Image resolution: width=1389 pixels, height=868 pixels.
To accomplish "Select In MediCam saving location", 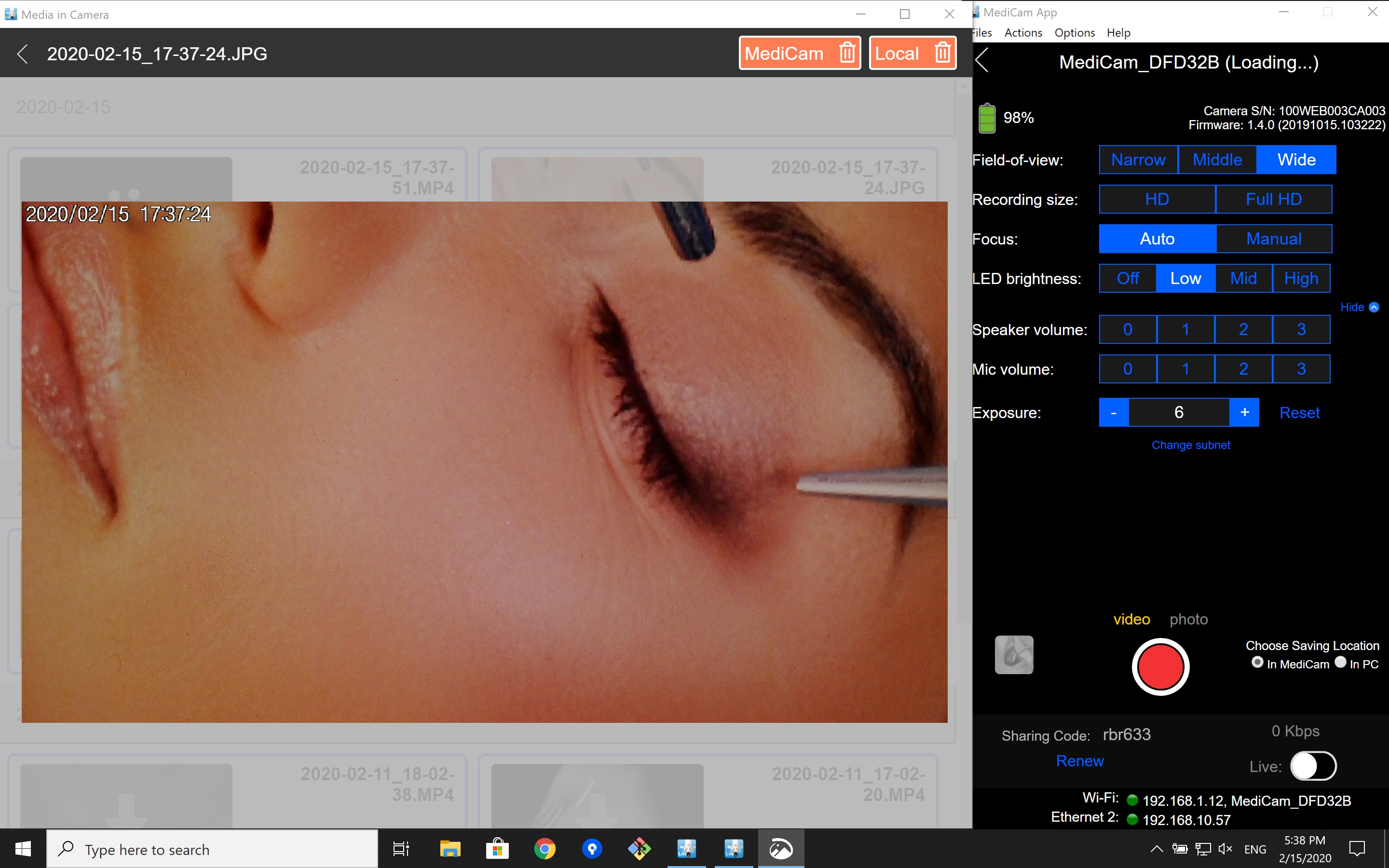I will tap(1257, 663).
